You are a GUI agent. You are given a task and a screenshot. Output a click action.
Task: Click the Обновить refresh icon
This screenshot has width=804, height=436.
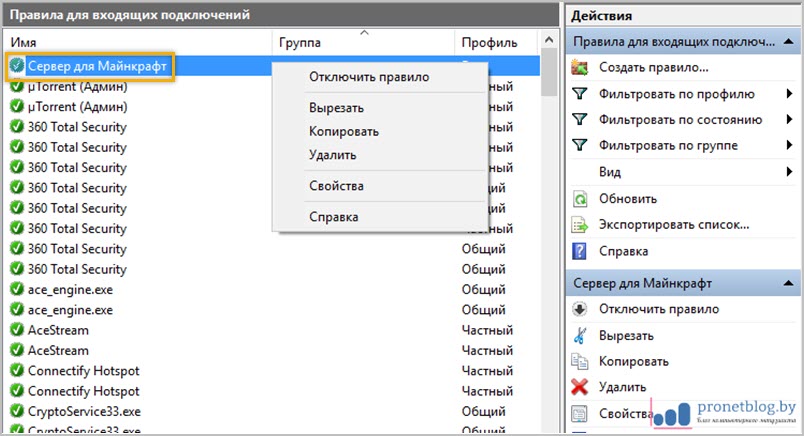pos(580,199)
